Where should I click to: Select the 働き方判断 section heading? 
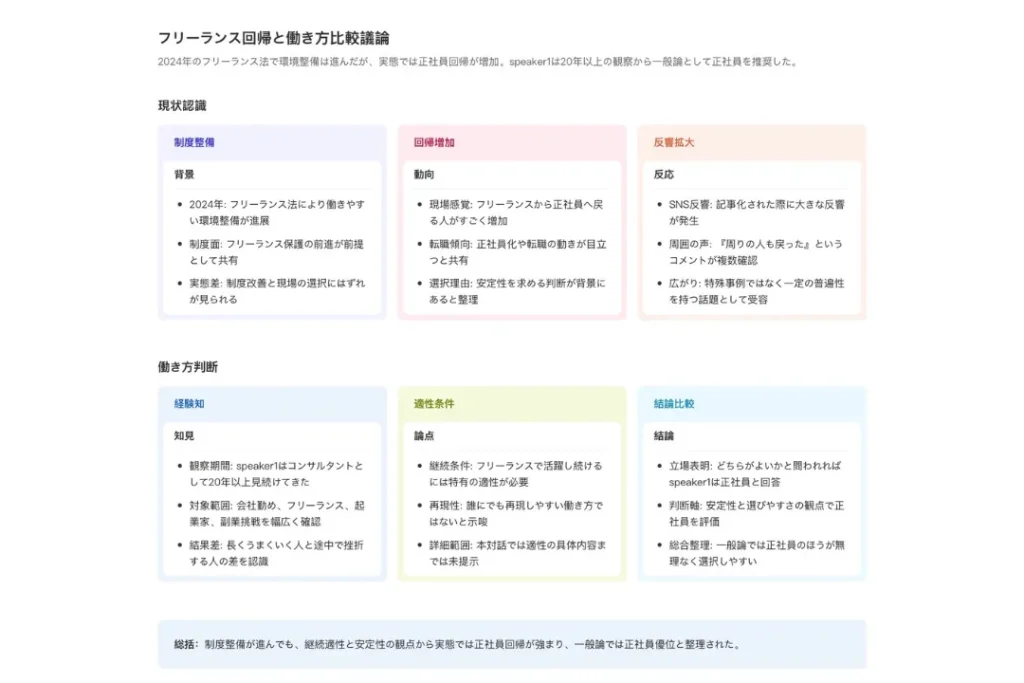[187, 367]
